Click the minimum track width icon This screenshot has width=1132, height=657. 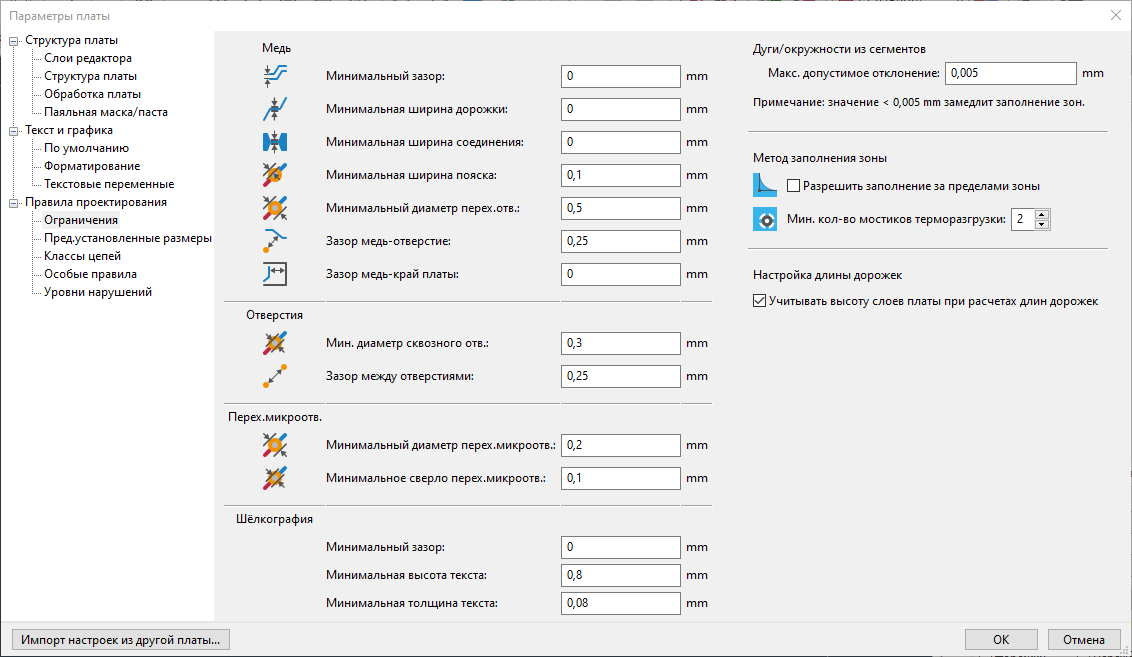pyautogui.click(x=274, y=109)
